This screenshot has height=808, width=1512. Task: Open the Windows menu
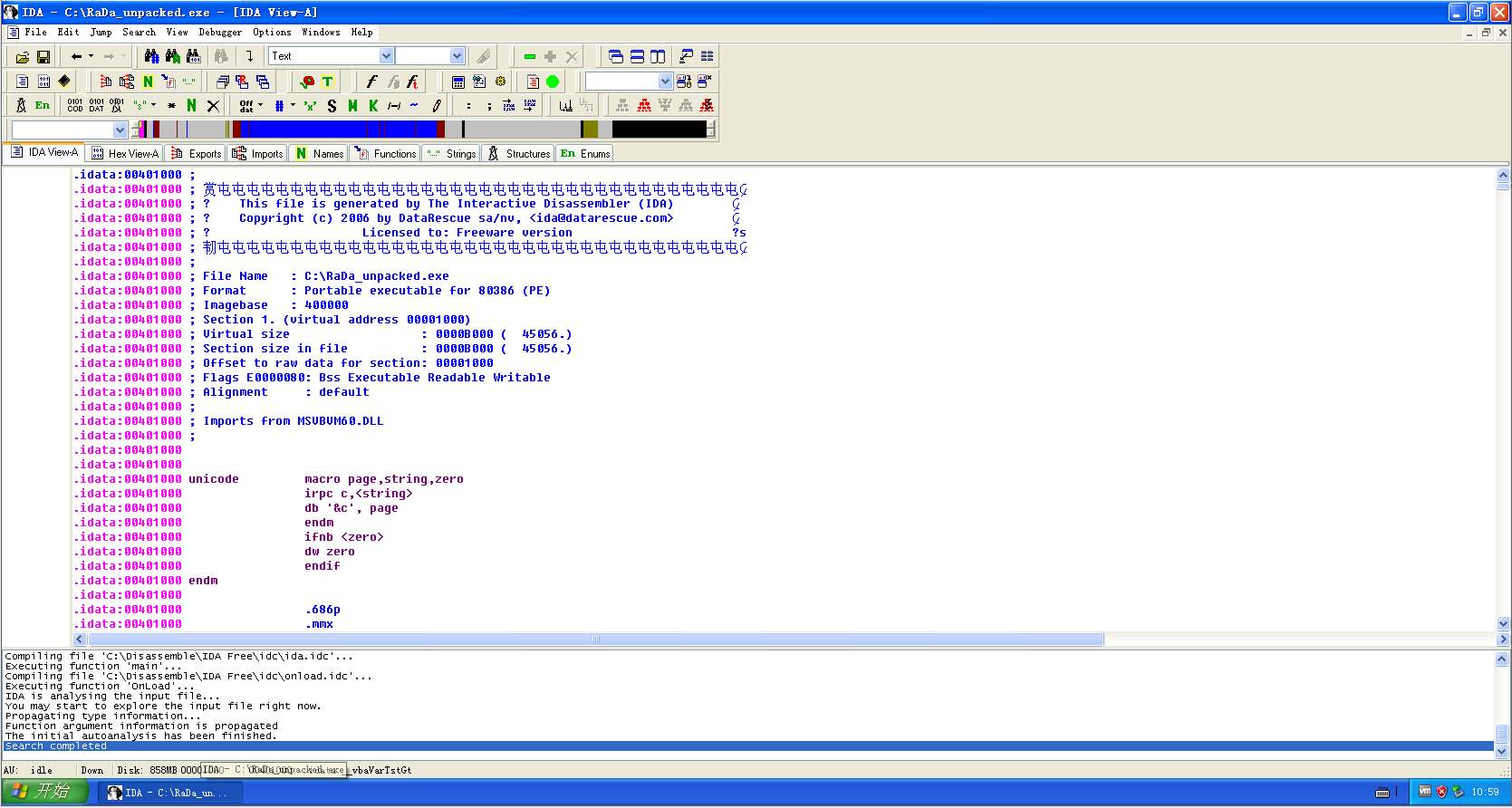[321, 32]
